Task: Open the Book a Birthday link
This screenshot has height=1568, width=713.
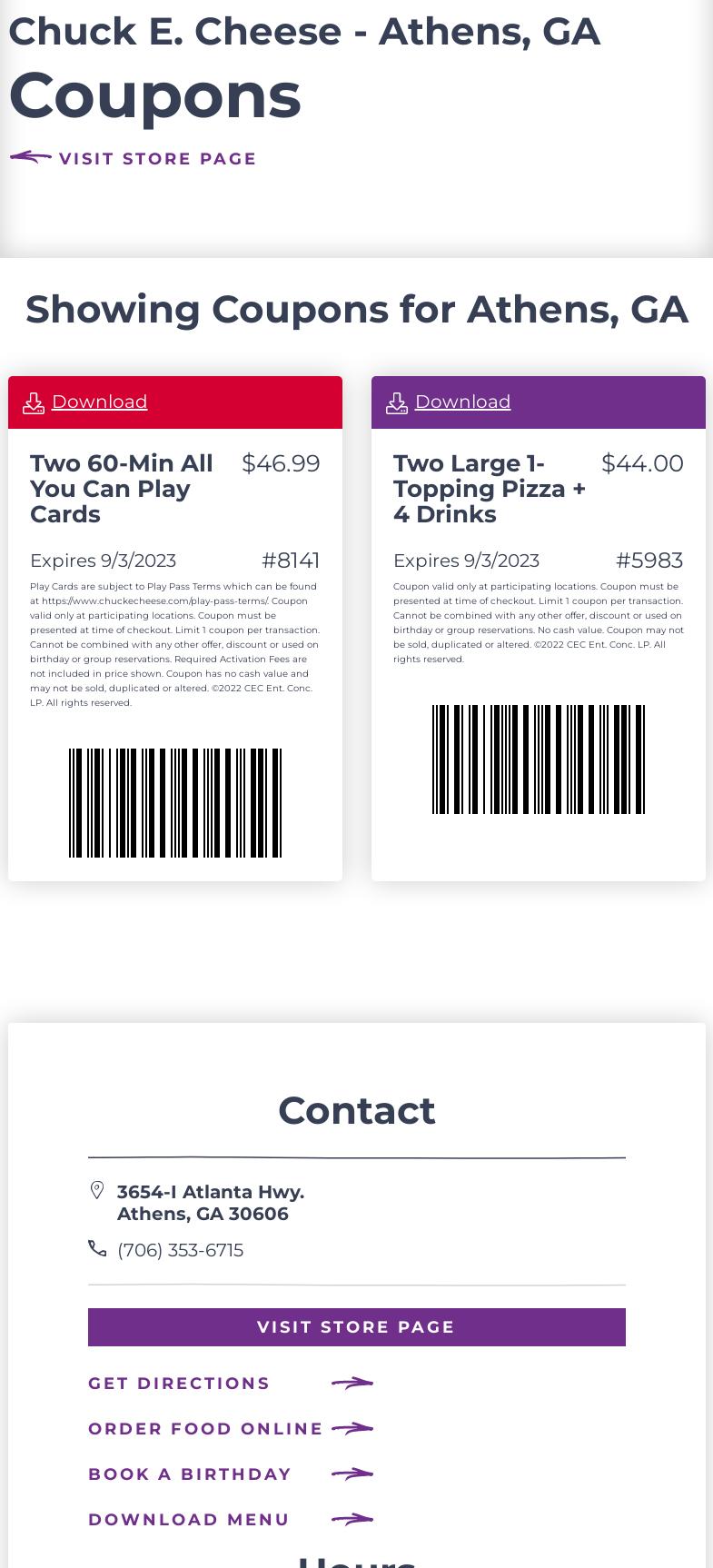Action: pos(190,1474)
